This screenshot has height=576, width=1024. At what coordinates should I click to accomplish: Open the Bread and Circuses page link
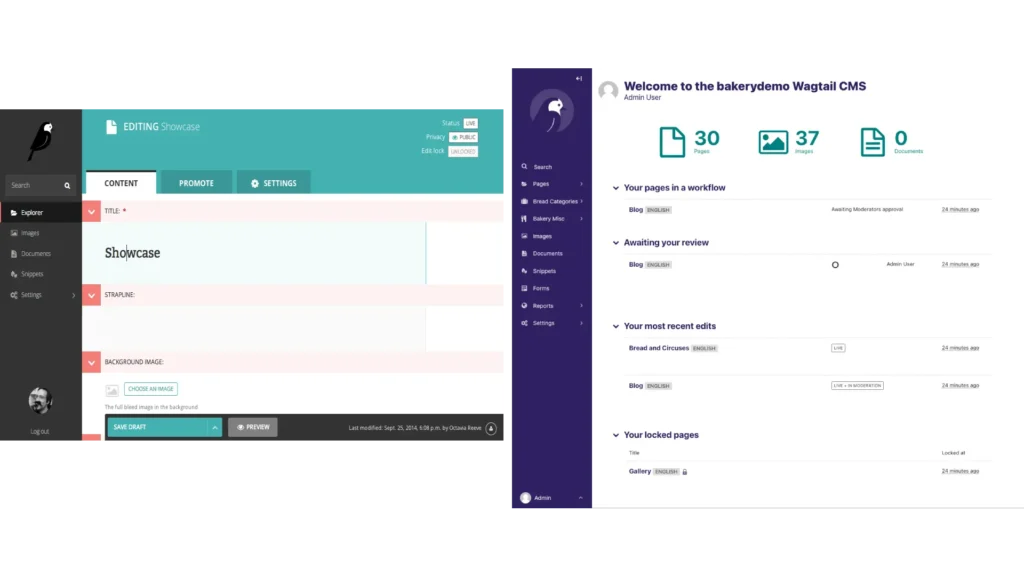click(658, 348)
